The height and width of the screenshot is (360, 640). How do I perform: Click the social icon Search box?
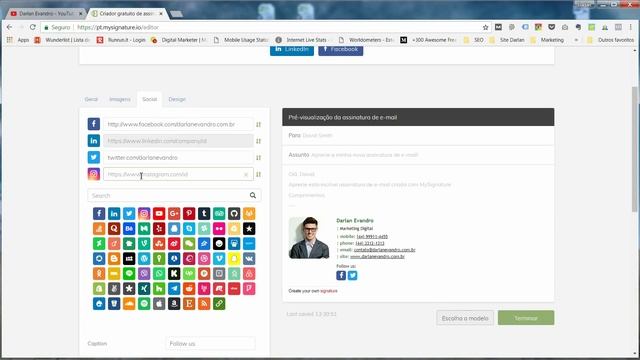174,196
